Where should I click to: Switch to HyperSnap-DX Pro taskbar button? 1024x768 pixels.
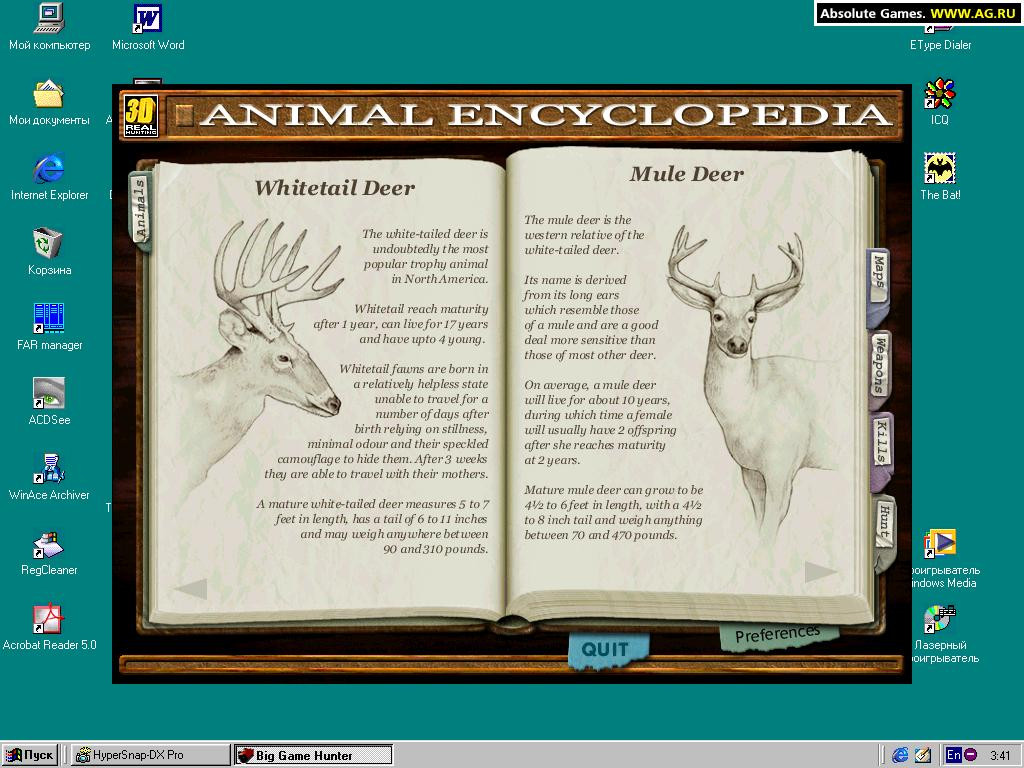pos(150,755)
